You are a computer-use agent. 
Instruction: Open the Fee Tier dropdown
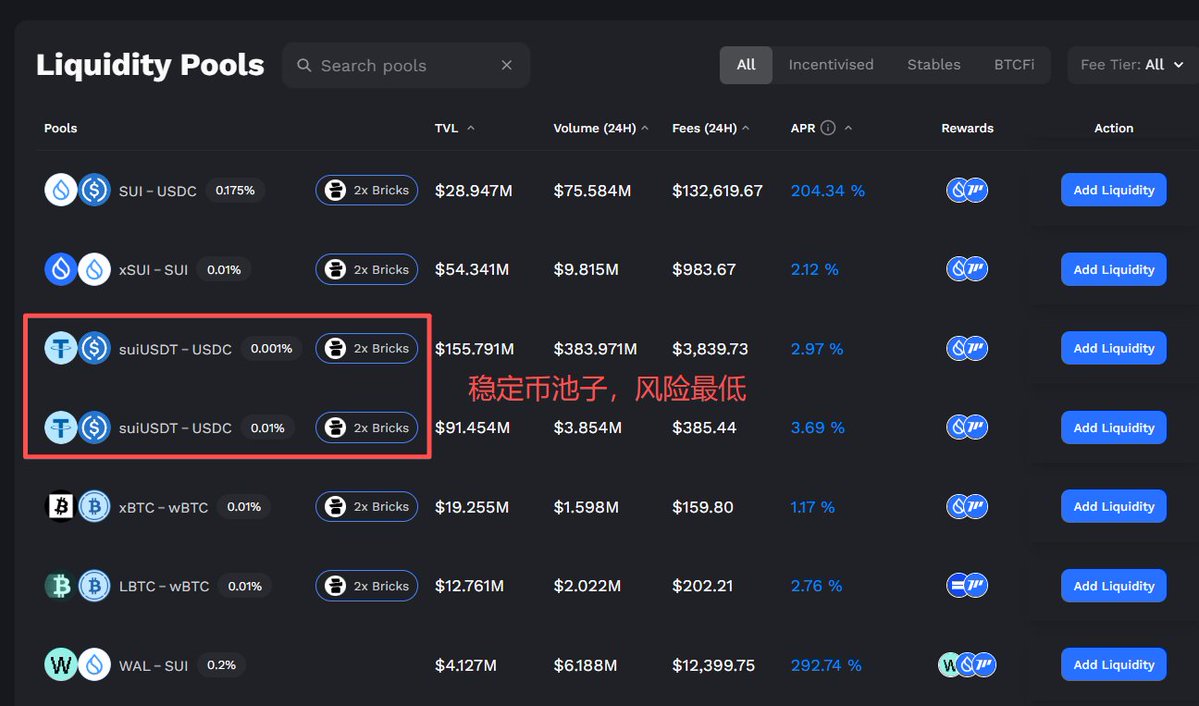[x=1131, y=65]
